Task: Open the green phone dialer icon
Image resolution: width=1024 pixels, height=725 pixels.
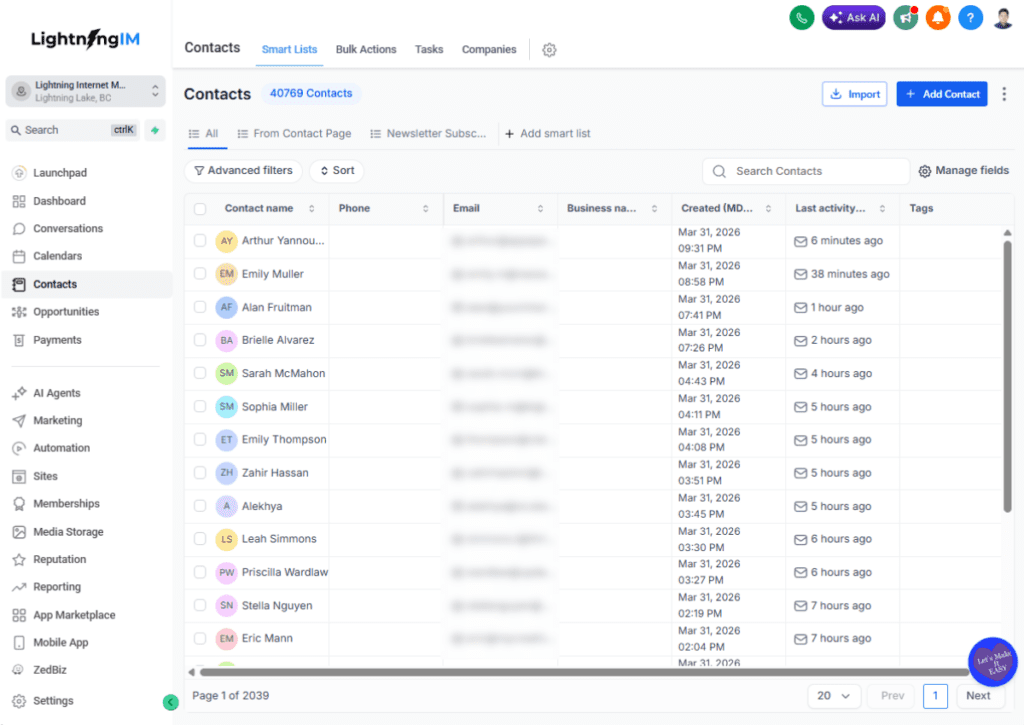Action: click(x=801, y=17)
